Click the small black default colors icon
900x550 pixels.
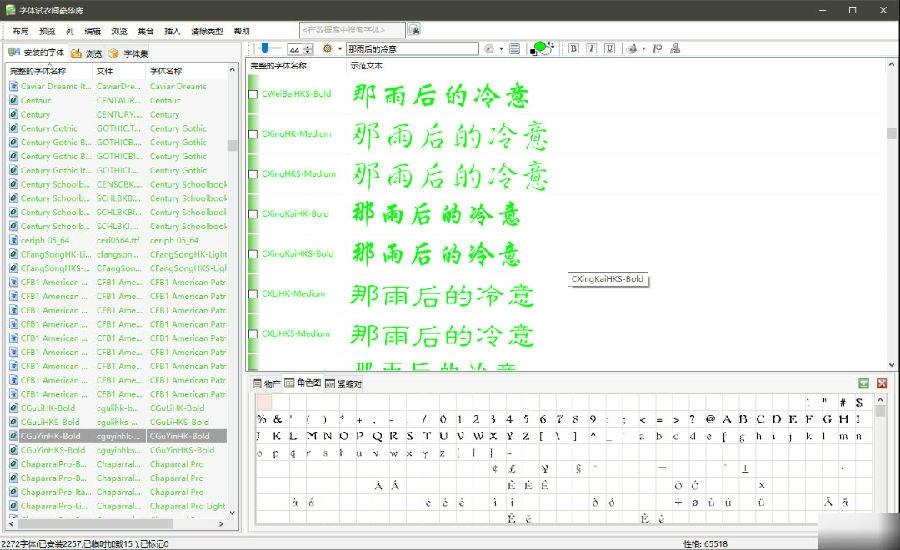[533, 52]
